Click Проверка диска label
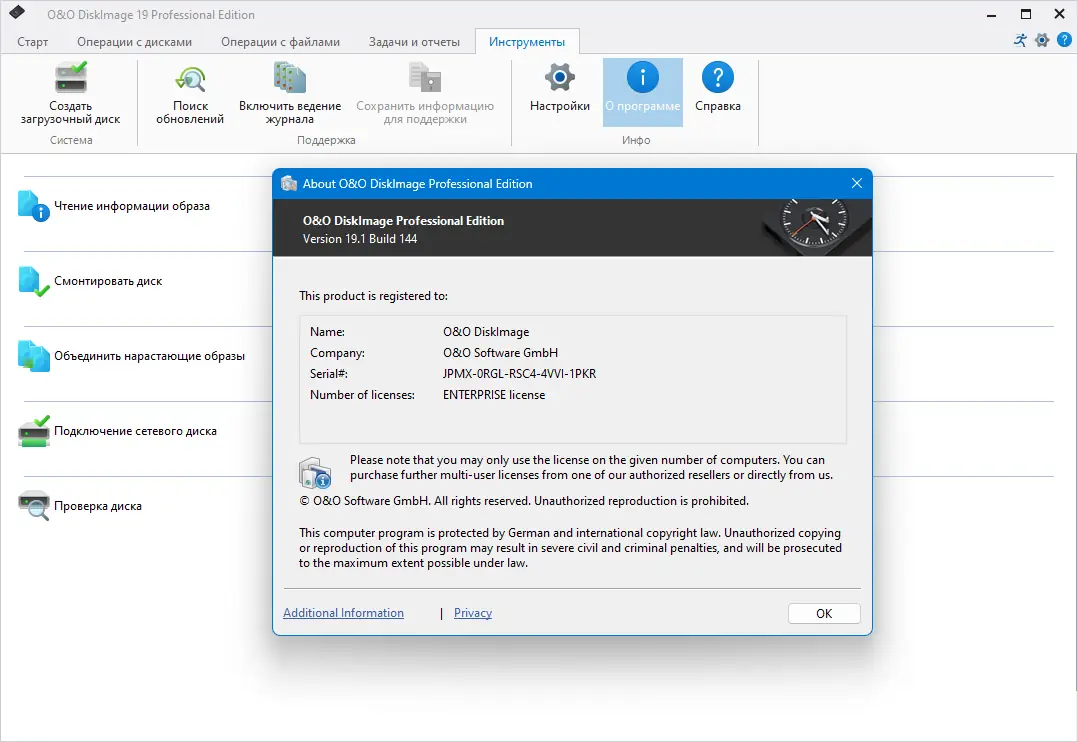Screen dimensions: 1078x742 click(98, 506)
